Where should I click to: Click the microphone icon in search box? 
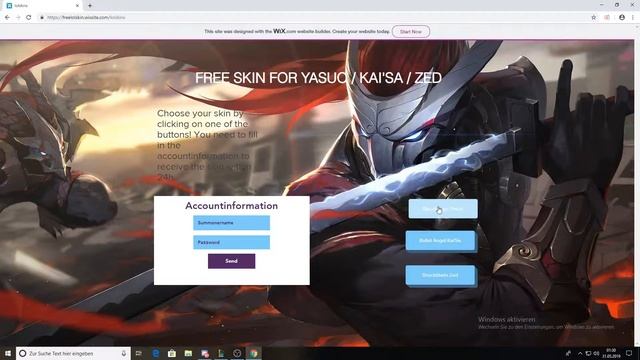point(124,353)
